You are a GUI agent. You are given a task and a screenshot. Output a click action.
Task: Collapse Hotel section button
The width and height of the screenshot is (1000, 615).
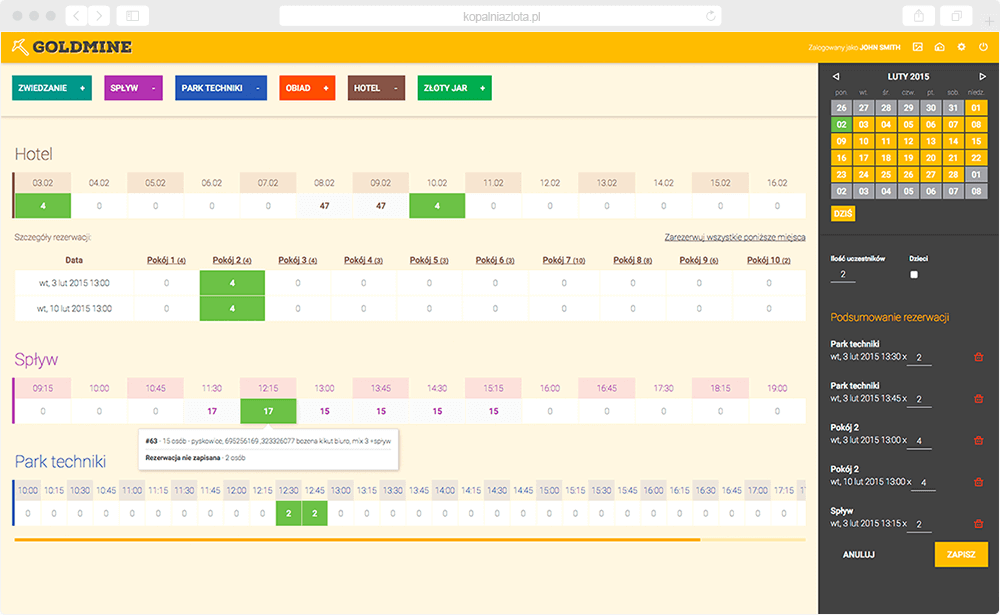[376, 88]
